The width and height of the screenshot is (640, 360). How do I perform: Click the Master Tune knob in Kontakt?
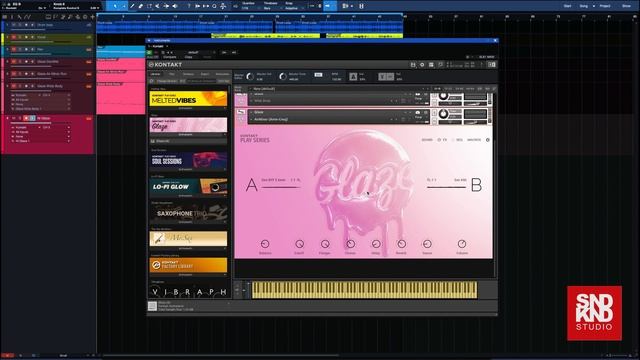coord(283,76)
